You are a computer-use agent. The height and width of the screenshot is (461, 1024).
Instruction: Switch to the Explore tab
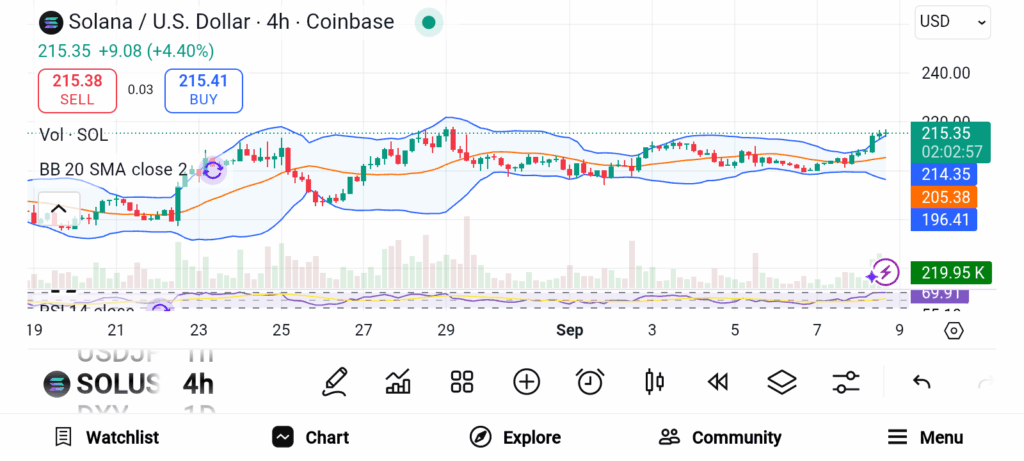tap(515, 437)
